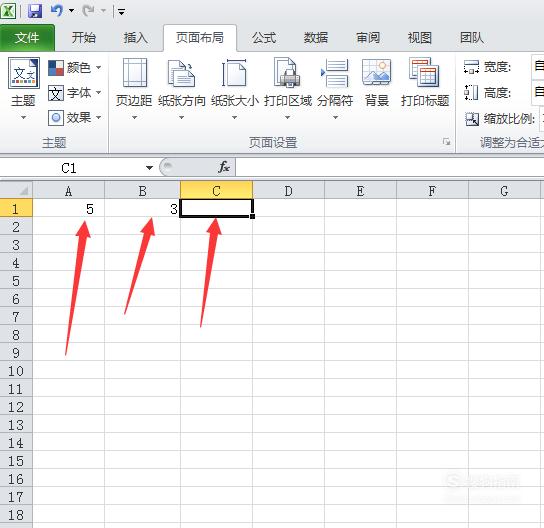
Task: Expand the 颜色 theme colors dropdown
Action: point(99,67)
